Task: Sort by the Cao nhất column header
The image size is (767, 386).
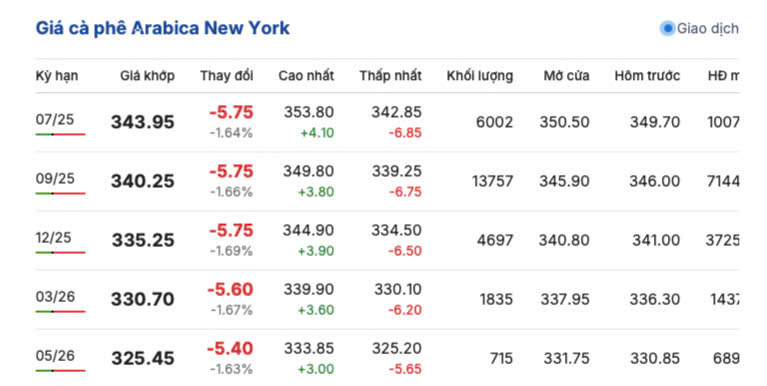Action: [306, 76]
